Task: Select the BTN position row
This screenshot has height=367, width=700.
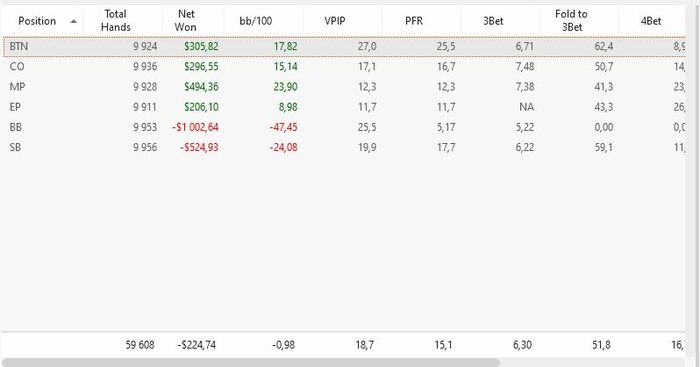Action: tap(344, 46)
